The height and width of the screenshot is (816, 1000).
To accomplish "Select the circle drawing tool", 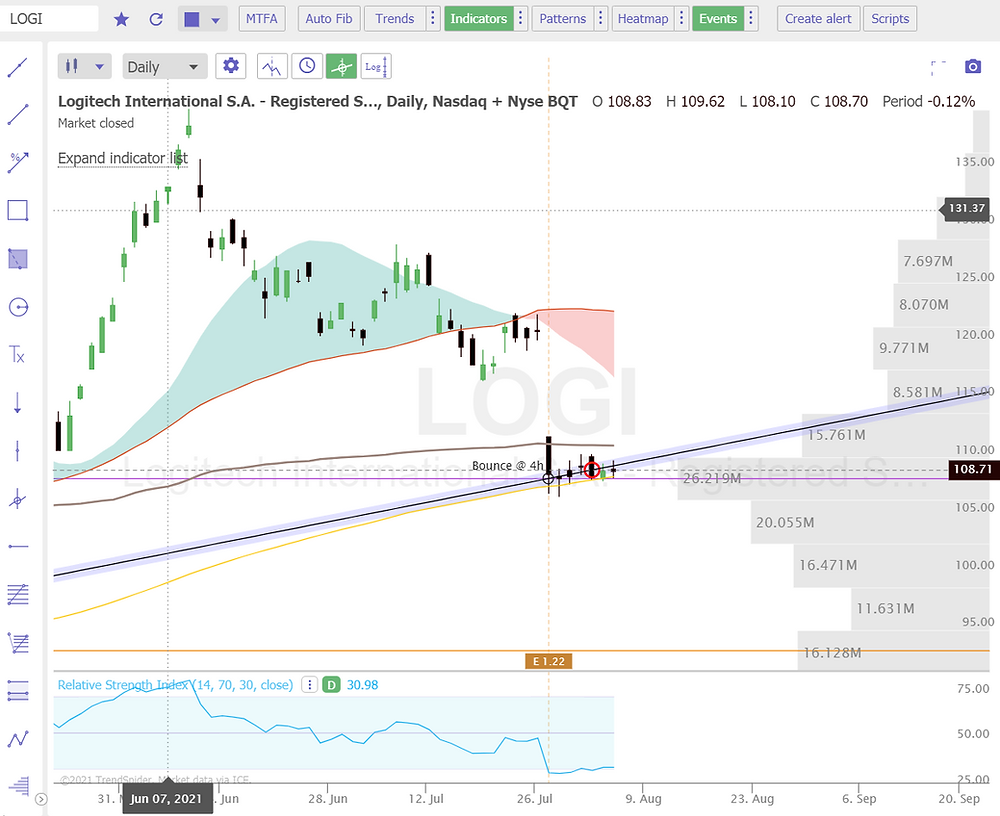I will coord(18,308).
